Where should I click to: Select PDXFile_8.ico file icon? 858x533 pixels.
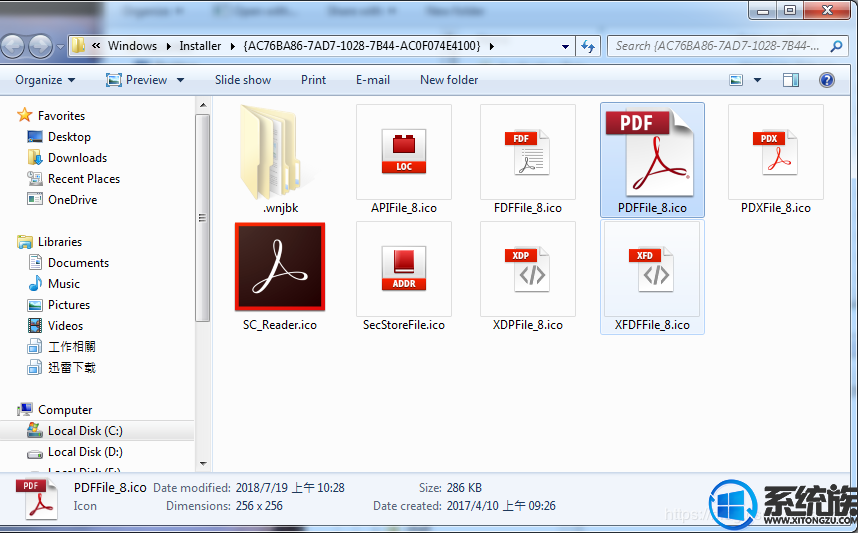(x=776, y=152)
